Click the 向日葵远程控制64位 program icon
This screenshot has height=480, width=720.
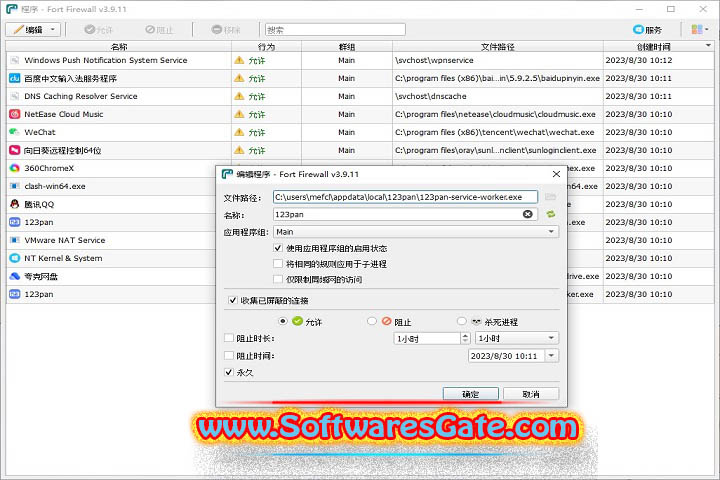15,150
